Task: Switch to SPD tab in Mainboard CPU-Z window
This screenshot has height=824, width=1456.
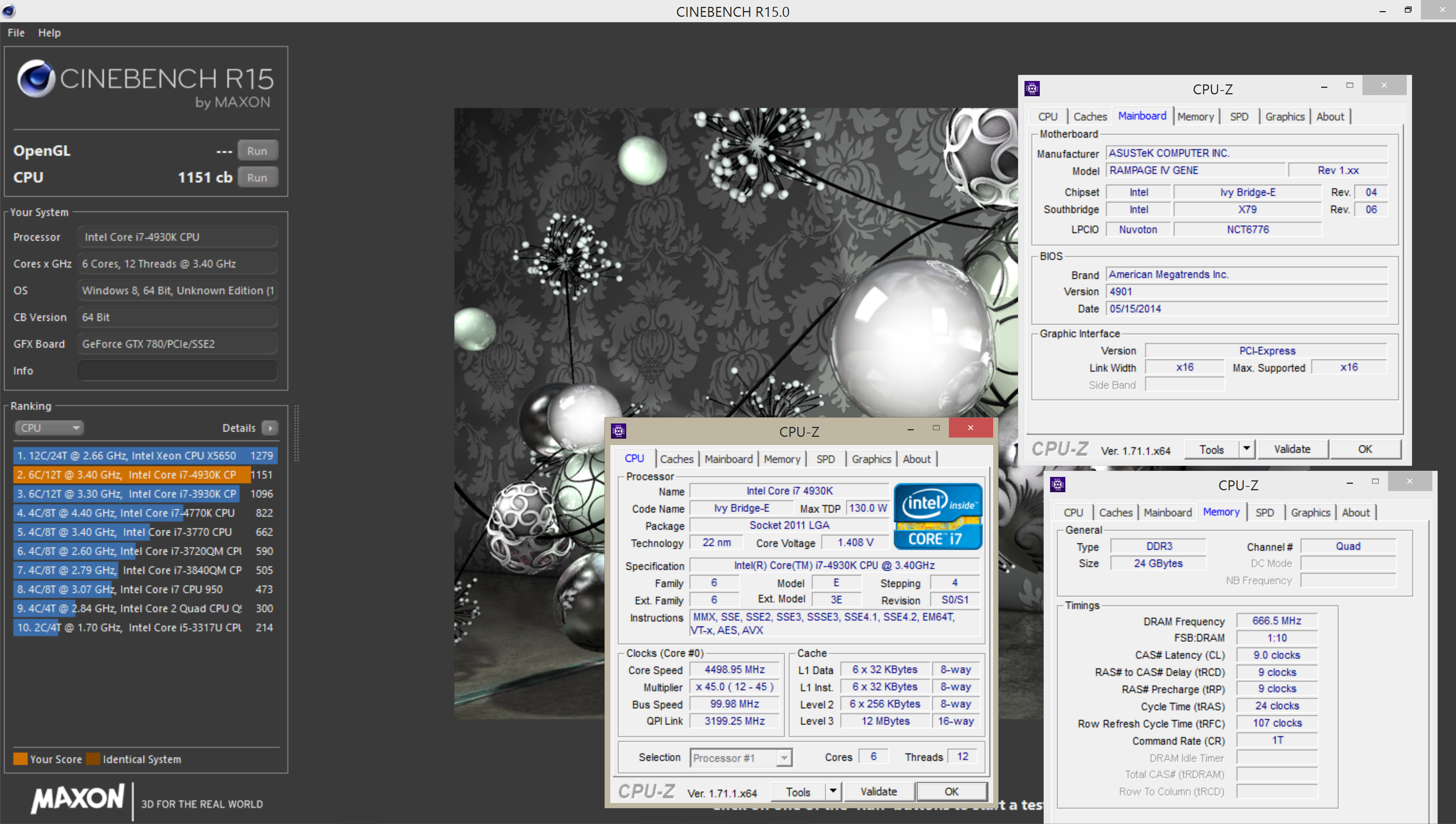Action: [1239, 116]
